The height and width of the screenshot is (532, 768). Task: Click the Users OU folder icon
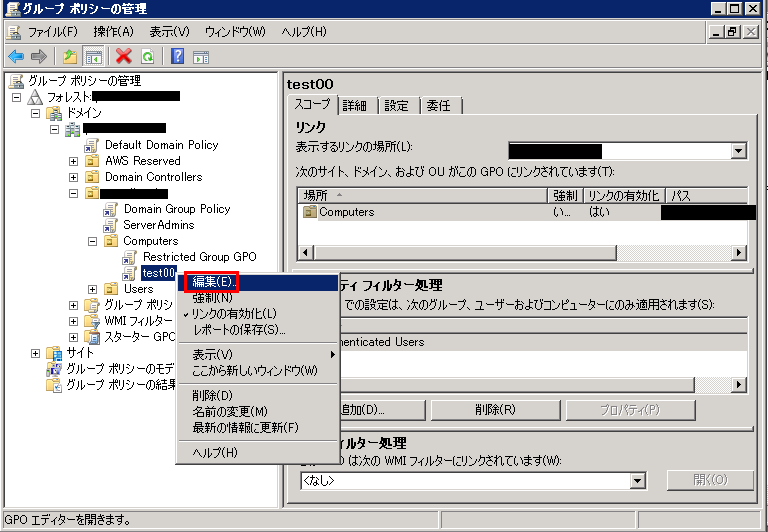click(111, 289)
